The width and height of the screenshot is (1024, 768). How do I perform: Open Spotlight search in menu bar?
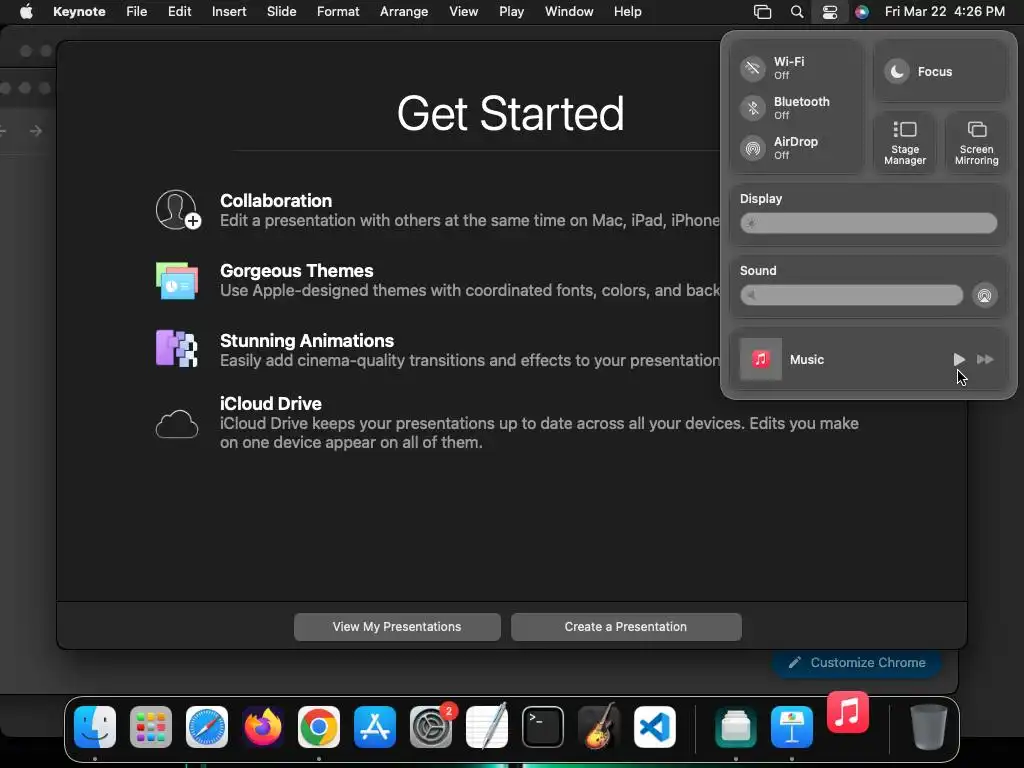[797, 12]
